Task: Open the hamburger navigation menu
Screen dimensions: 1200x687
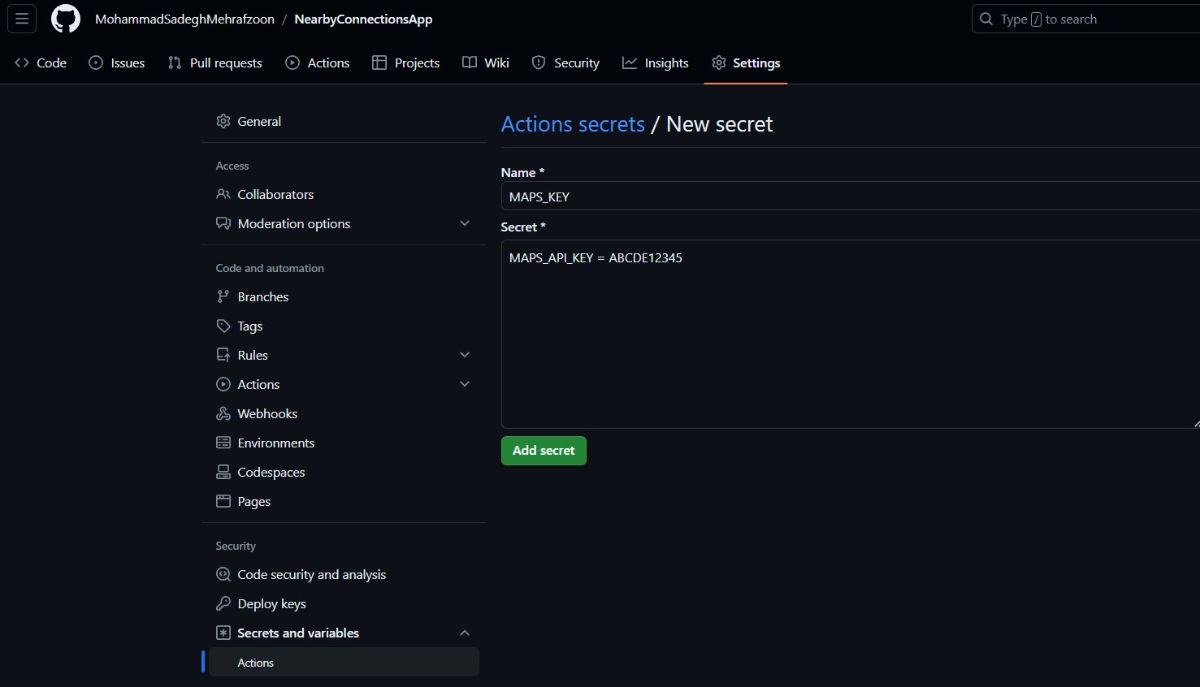Action: (x=21, y=19)
